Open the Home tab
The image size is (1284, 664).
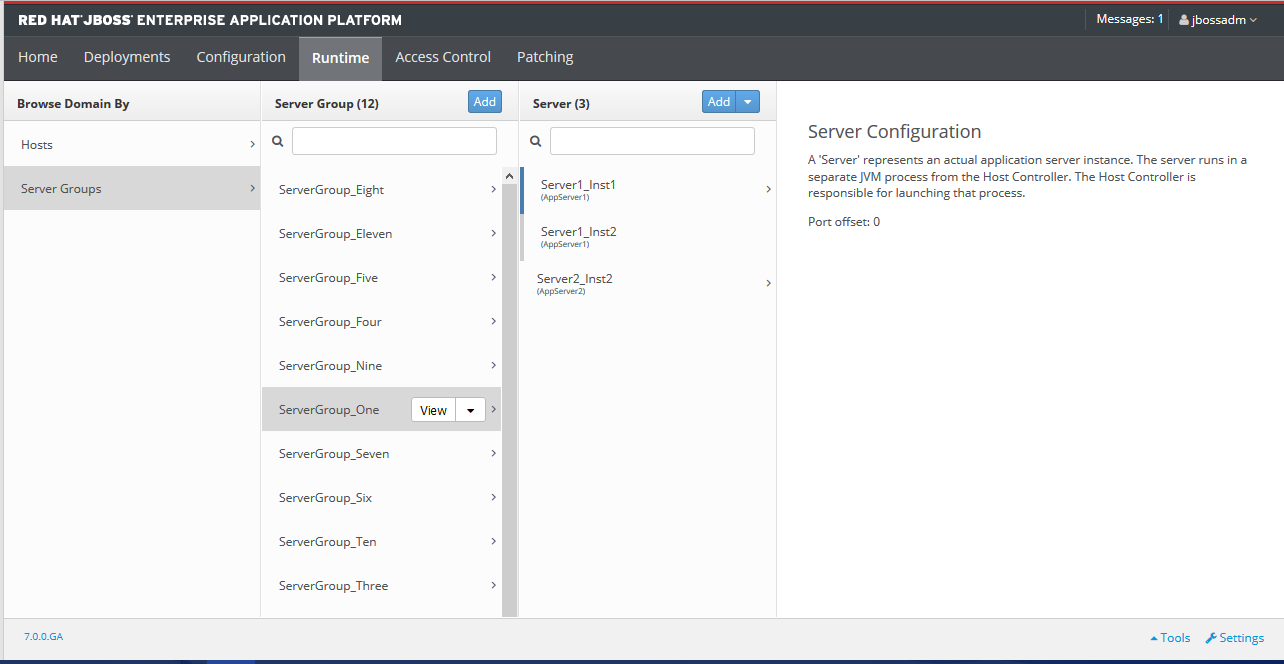pyautogui.click(x=38, y=57)
